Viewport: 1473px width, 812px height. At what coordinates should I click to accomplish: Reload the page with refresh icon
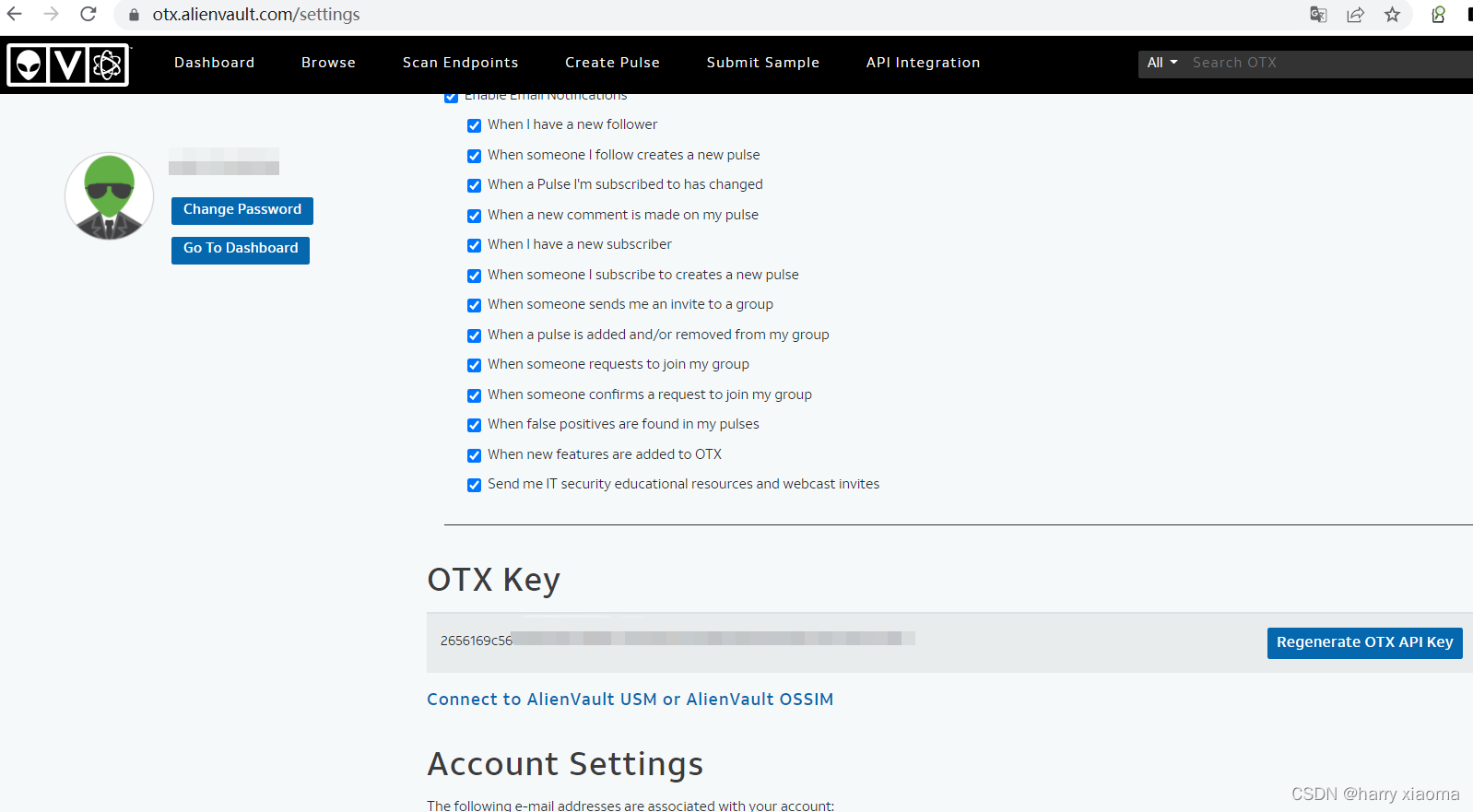(88, 14)
